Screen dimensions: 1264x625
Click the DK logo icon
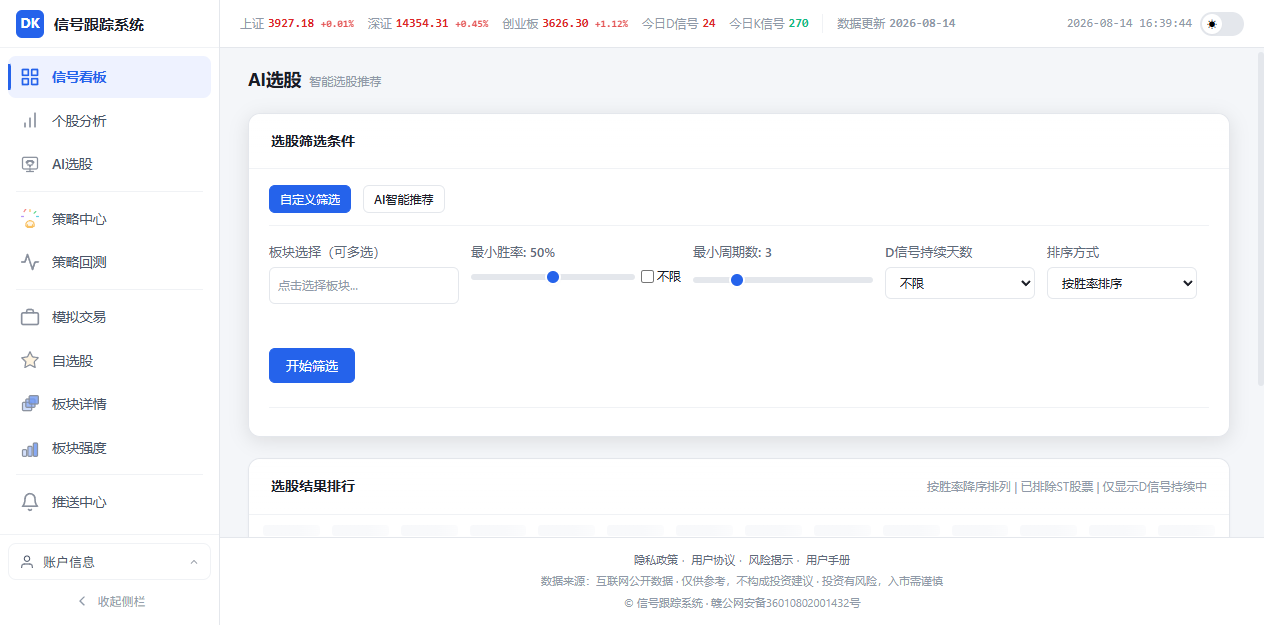(30, 24)
